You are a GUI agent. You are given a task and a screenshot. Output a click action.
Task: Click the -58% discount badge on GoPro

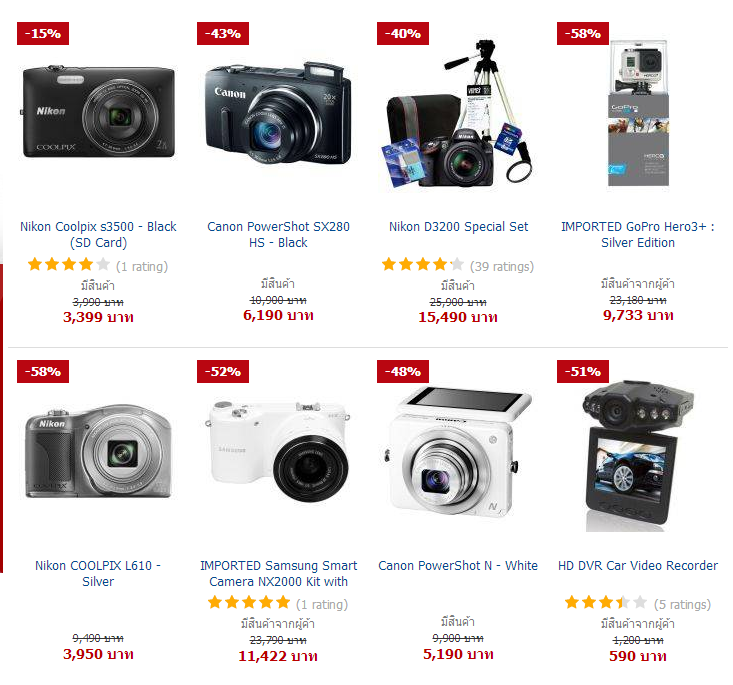pos(583,34)
